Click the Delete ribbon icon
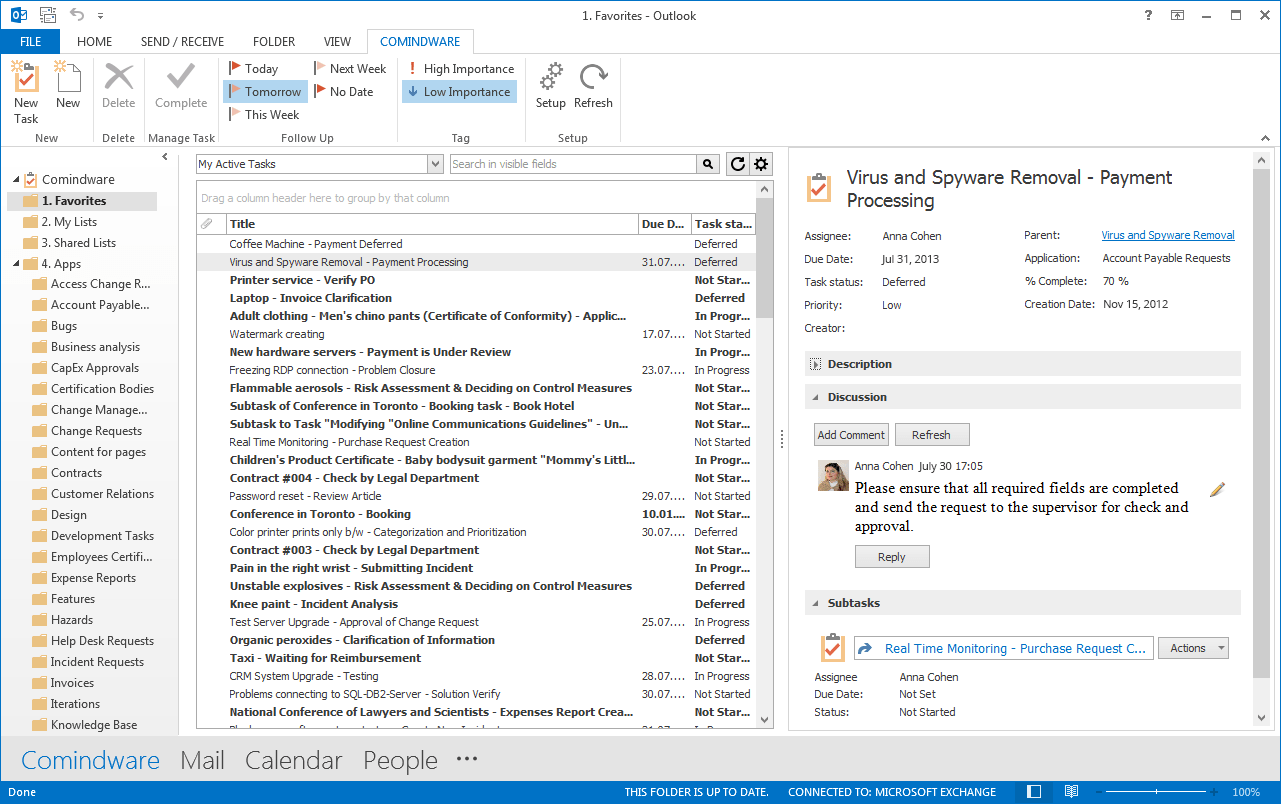 [119, 77]
